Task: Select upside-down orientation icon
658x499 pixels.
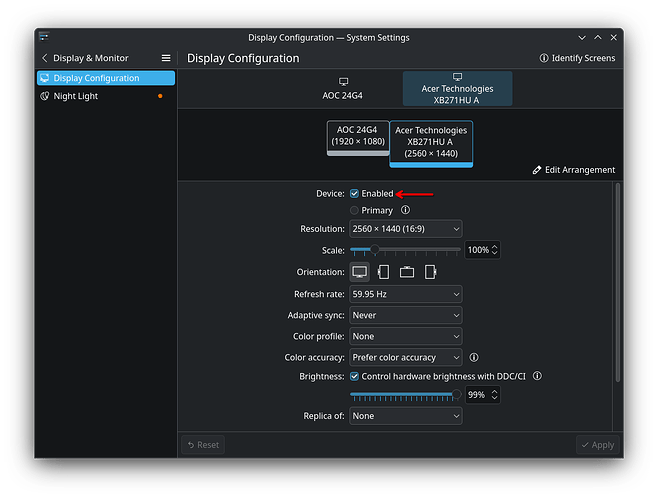Action: coord(407,272)
